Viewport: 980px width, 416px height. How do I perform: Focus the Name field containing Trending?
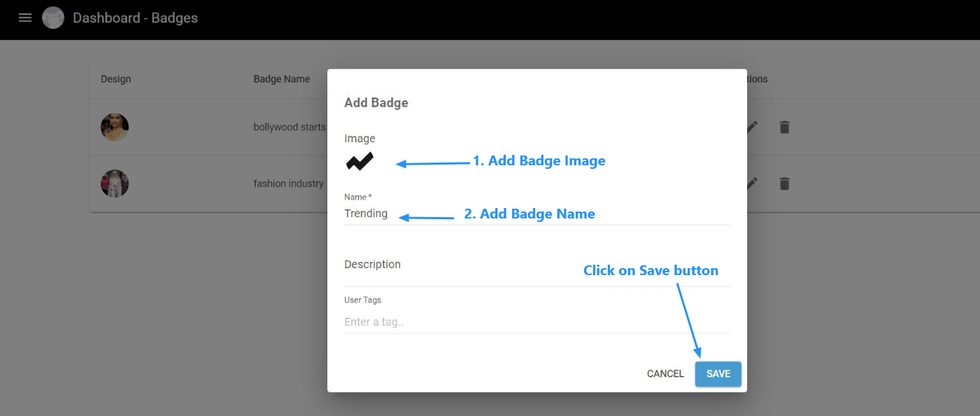537,214
